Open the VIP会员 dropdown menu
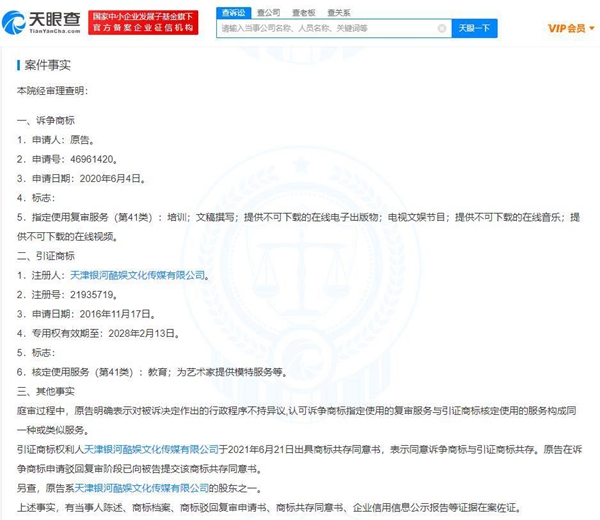600x520 pixels. [566, 28]
